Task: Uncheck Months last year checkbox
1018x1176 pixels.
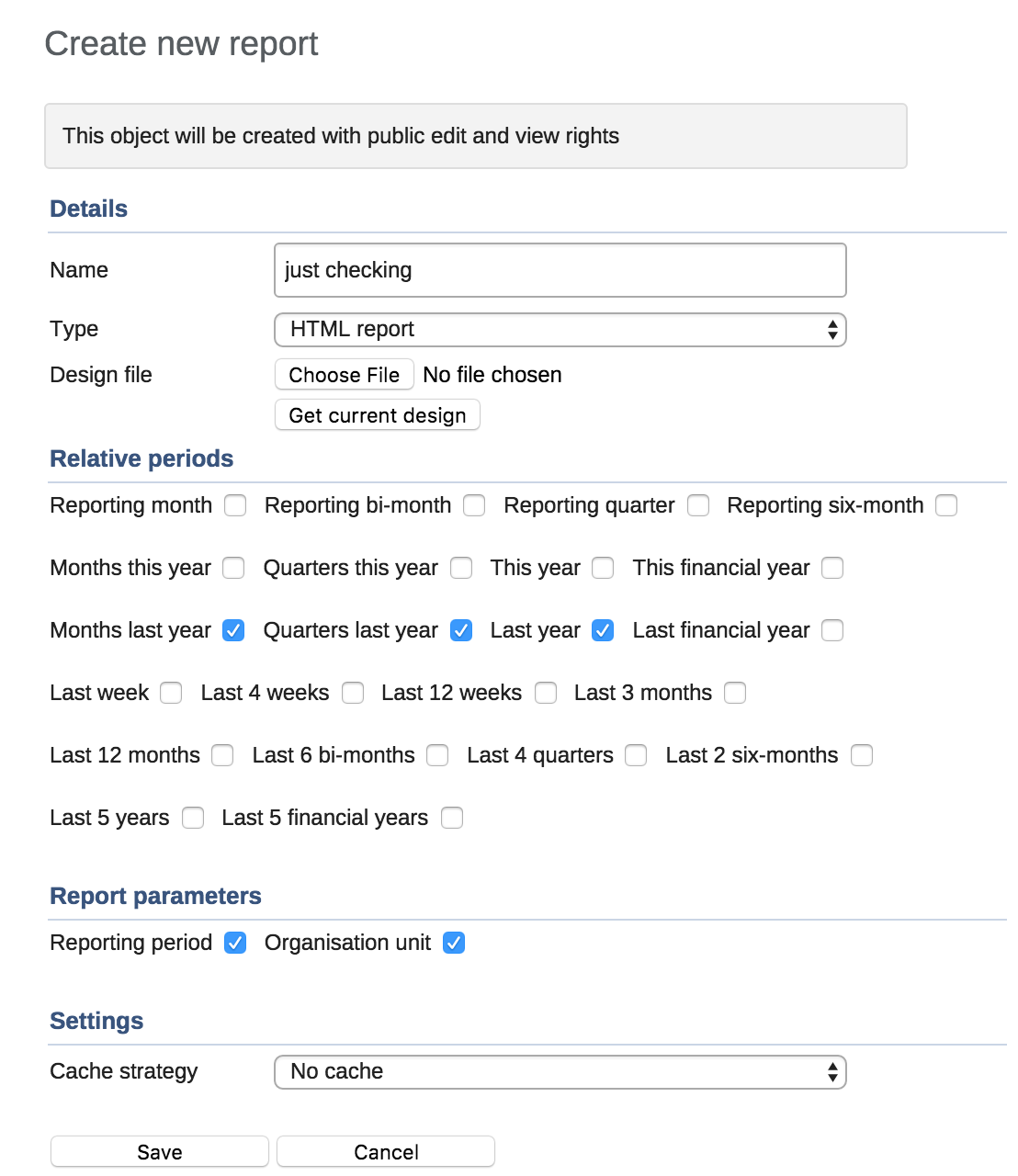Action: click(x=234, y=630)
